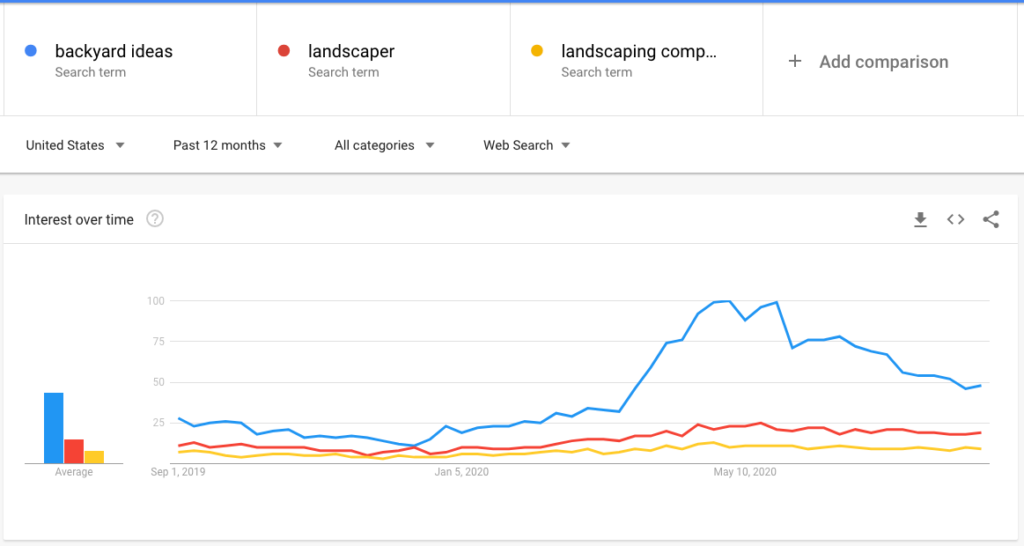
Task: Change the Web Search type dropdown
Action: (x=526, y=145)
